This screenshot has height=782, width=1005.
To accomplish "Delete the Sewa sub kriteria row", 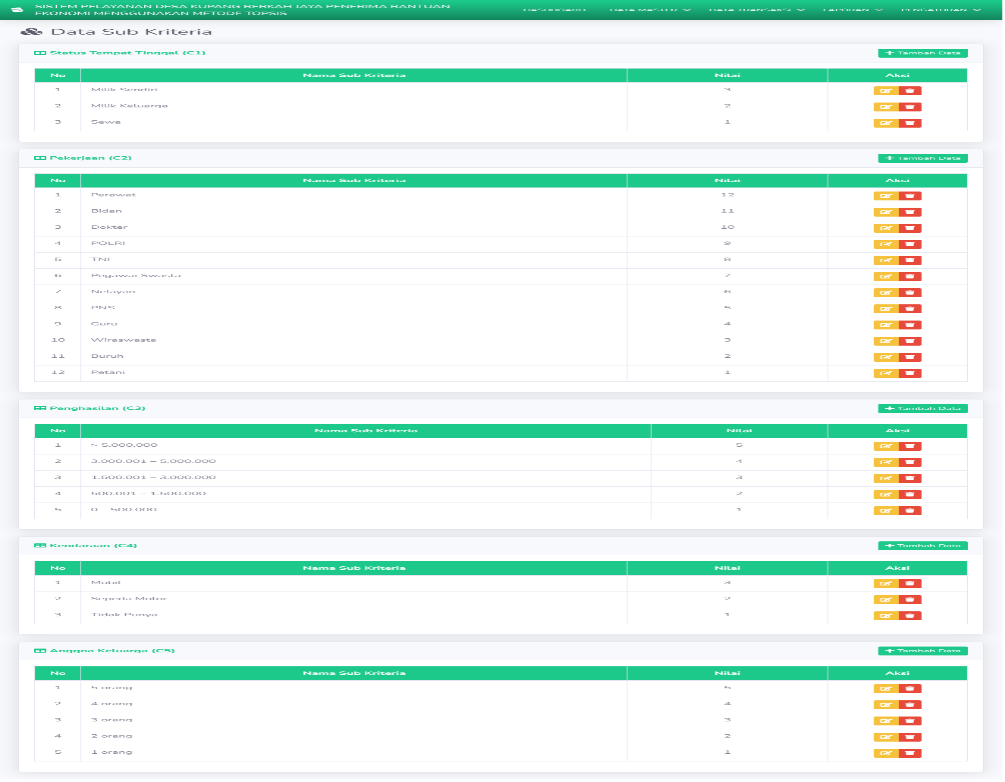I will (x=910, y=123).
